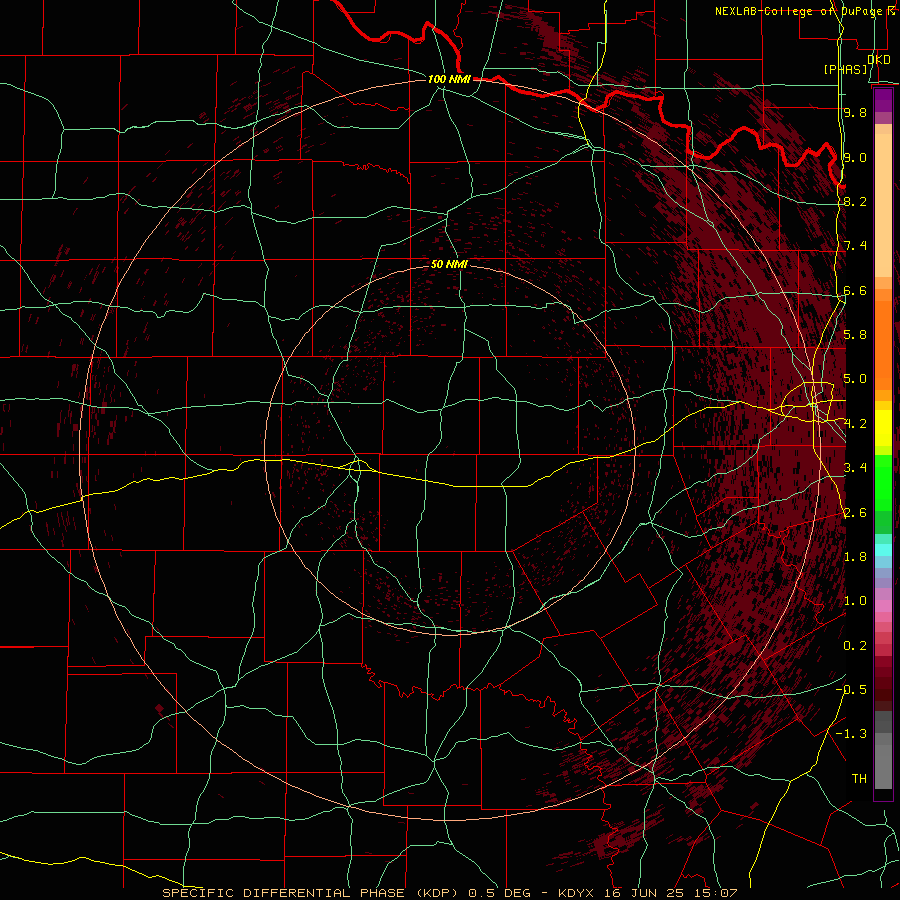The height and width of the screenshot is (900, 900).
Task: Click the 50 NMI range ring label
Action: [x=449, y=264]
